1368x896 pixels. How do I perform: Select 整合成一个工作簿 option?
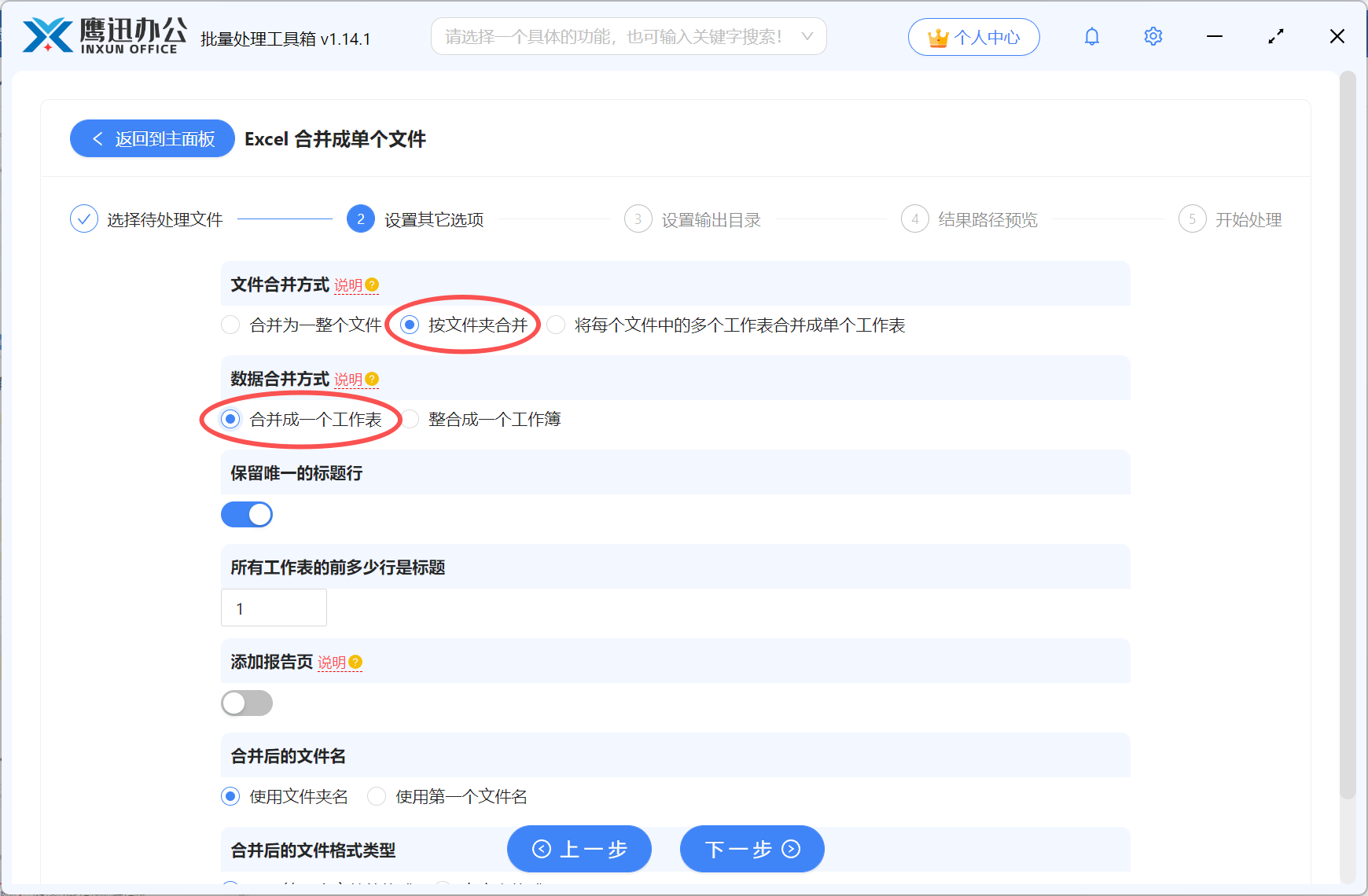[x=411, y=419]
